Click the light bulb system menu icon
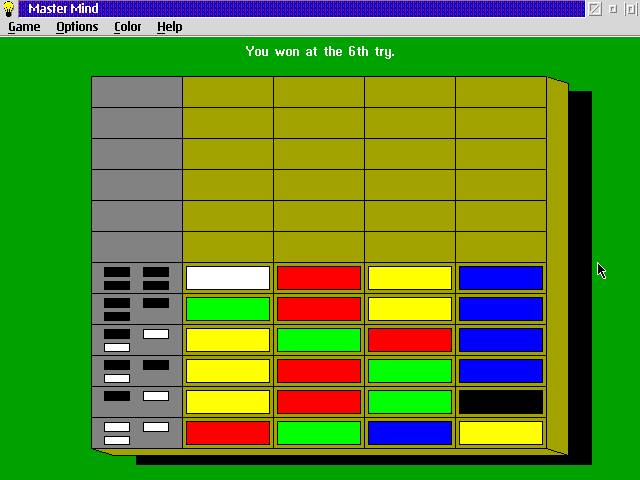640x480 pixels. pyautogui.click(x=9, y=9)
